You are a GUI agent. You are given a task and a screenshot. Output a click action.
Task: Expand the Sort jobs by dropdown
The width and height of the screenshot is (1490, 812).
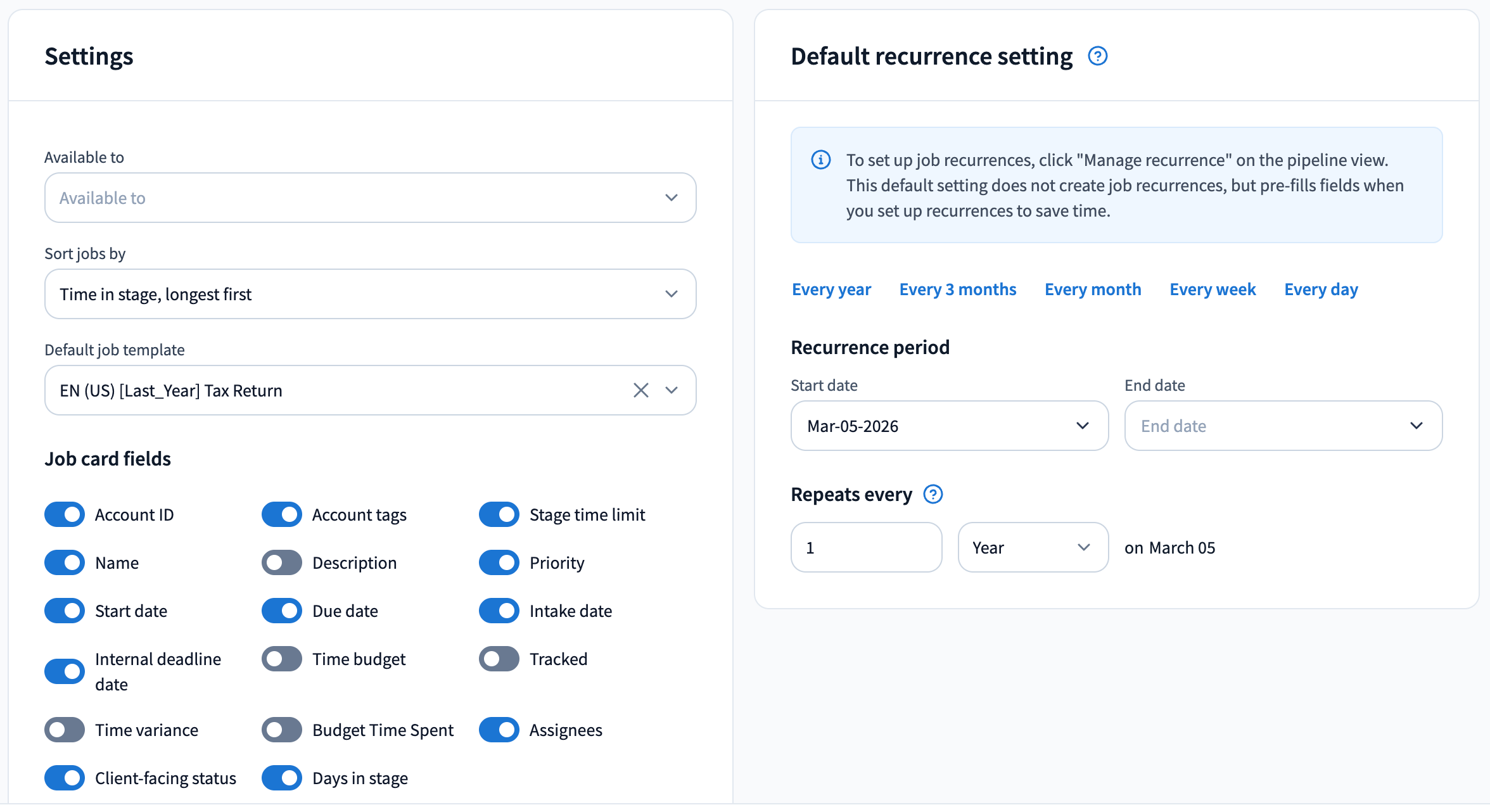click(x=370, y=294)
